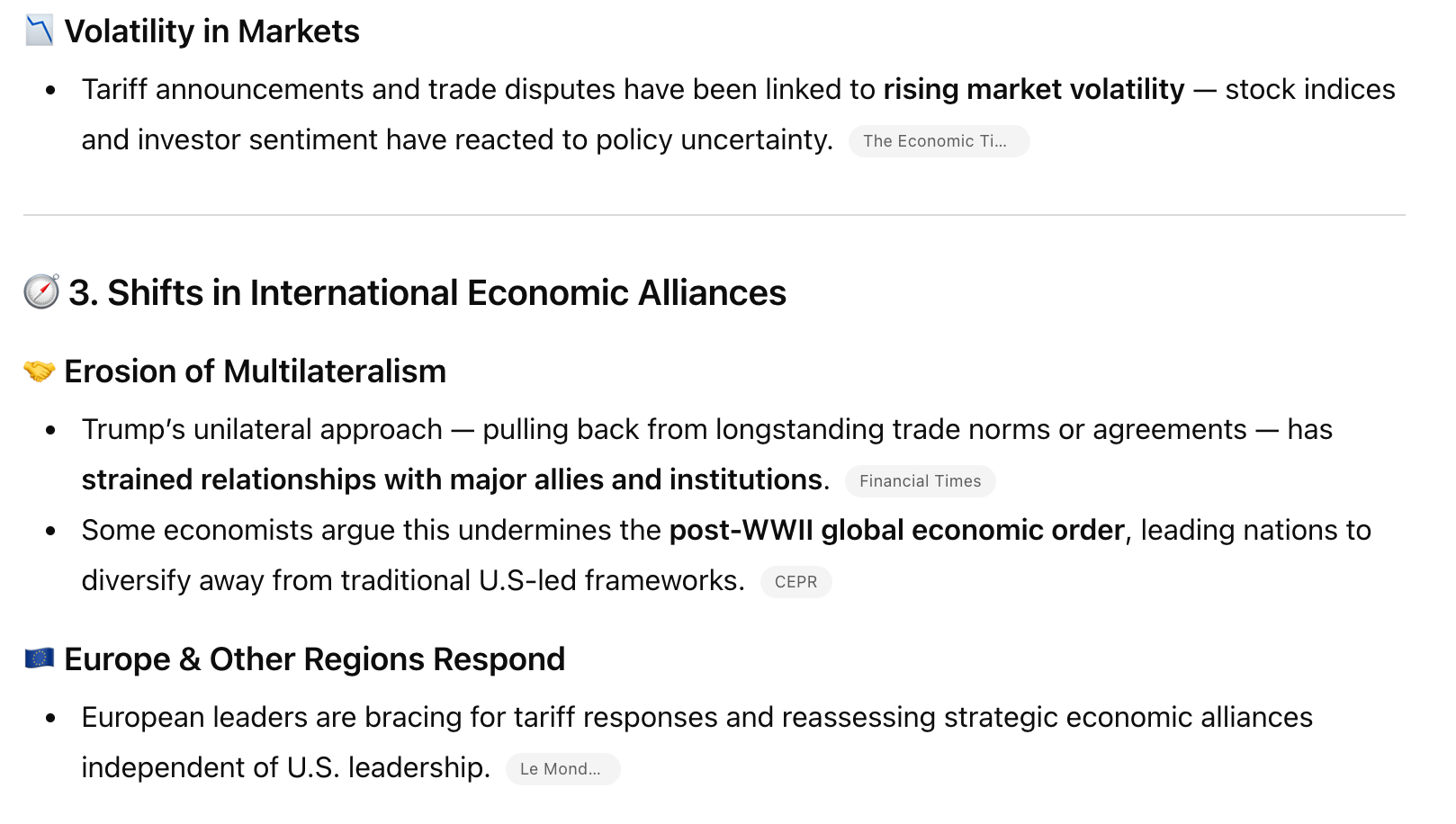Open the Financial Times citation chip
Screen dimensions: 1456x824
[920, 481]
